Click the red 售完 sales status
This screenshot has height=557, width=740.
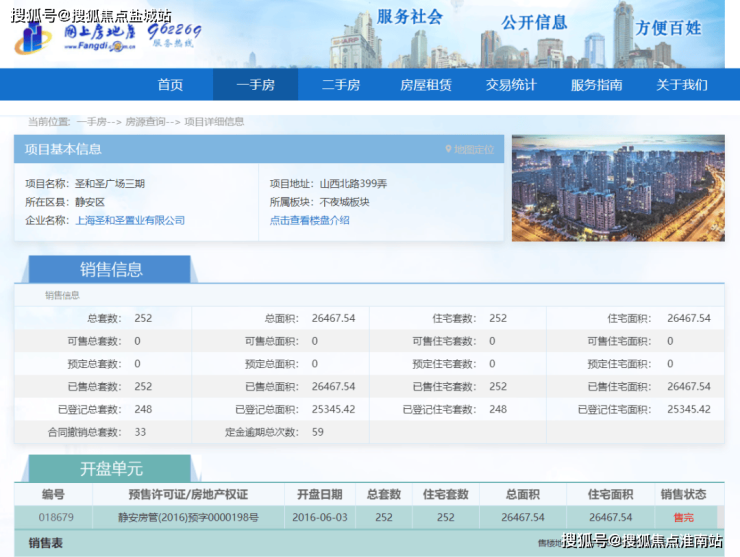pyautogui.click(x=682, y=517)
